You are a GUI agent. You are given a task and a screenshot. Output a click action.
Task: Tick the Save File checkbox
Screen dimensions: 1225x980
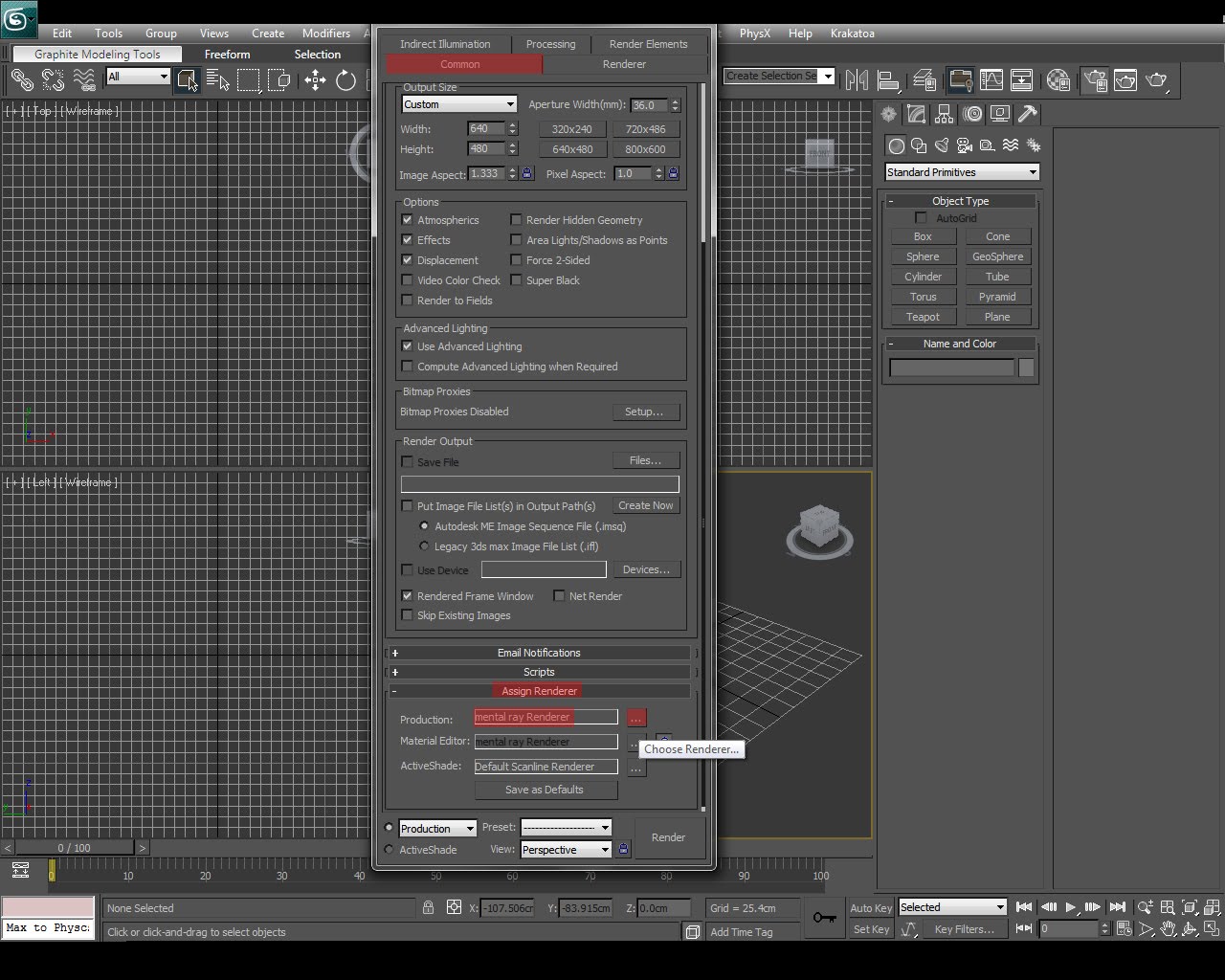tap(408, 462)
